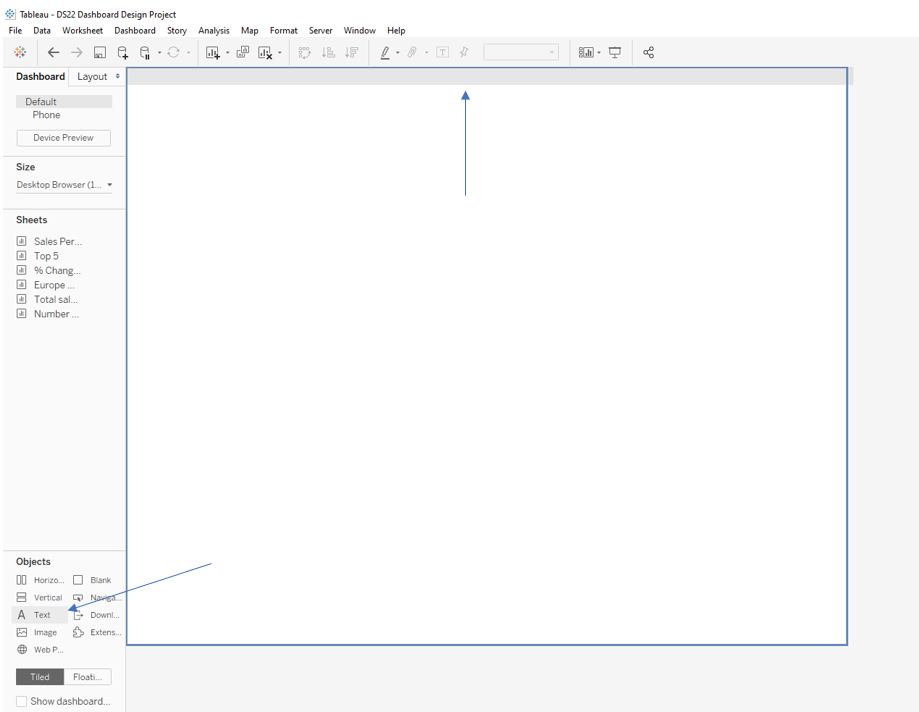Select the Blank object
Screen dimensions: 919x712
(x=92, y=580)
